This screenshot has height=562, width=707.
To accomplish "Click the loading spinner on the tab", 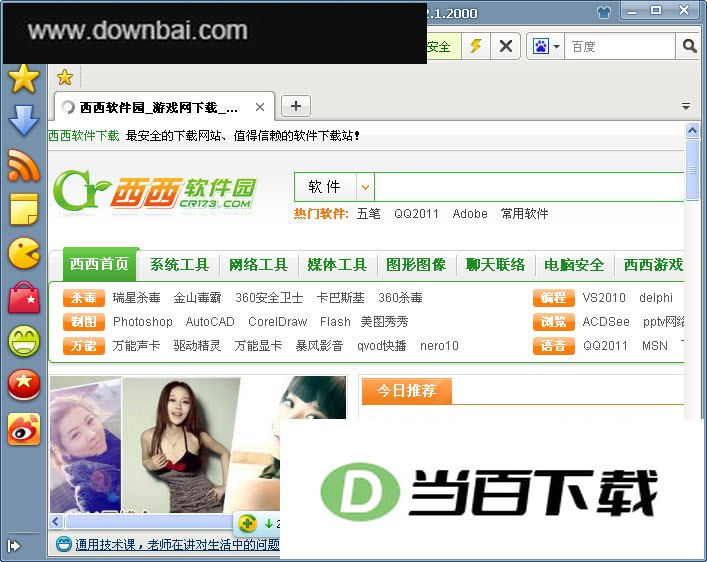I will (68, 107).
